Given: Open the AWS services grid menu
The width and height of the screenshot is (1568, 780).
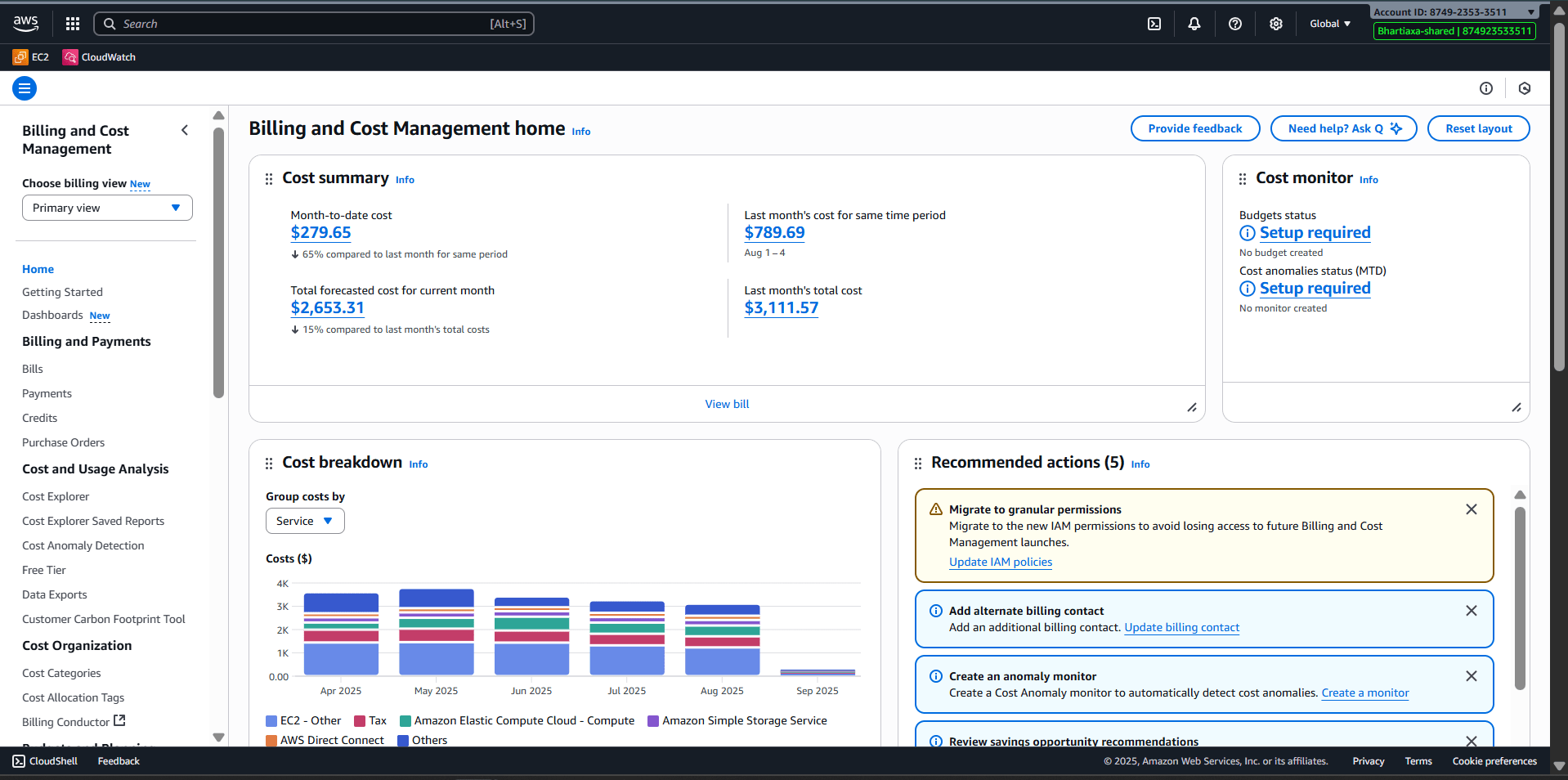Looking at the screenshot, I should [x=73, y=24].
